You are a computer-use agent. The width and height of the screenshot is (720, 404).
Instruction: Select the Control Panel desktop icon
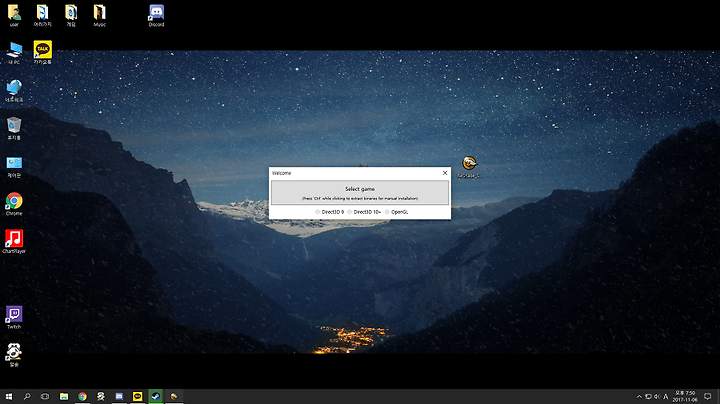click(x=14, y=167)
